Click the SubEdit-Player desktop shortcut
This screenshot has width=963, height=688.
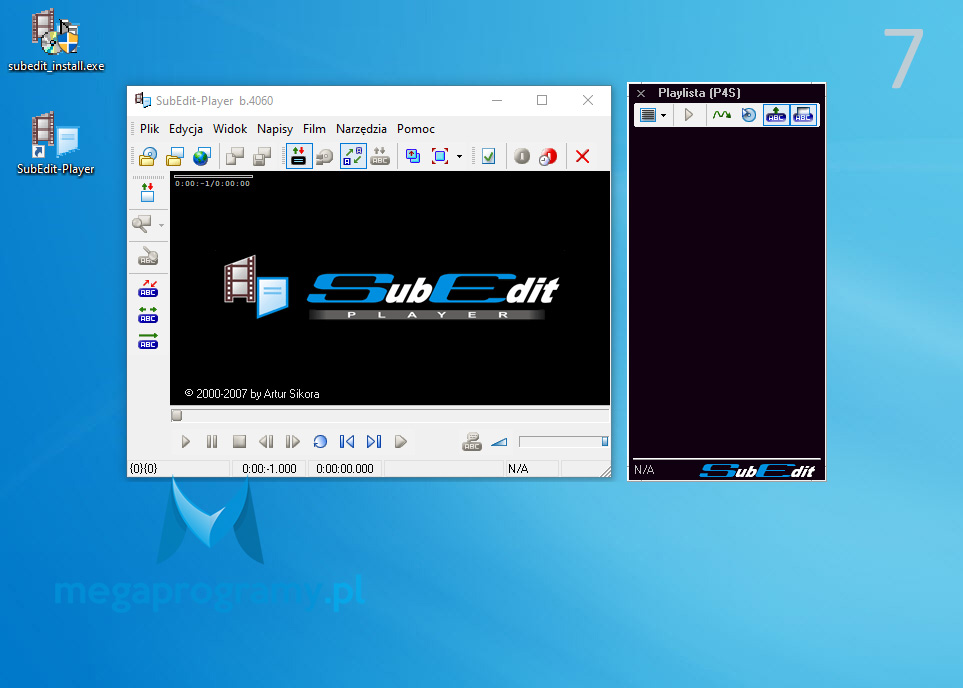pos(56,144)
